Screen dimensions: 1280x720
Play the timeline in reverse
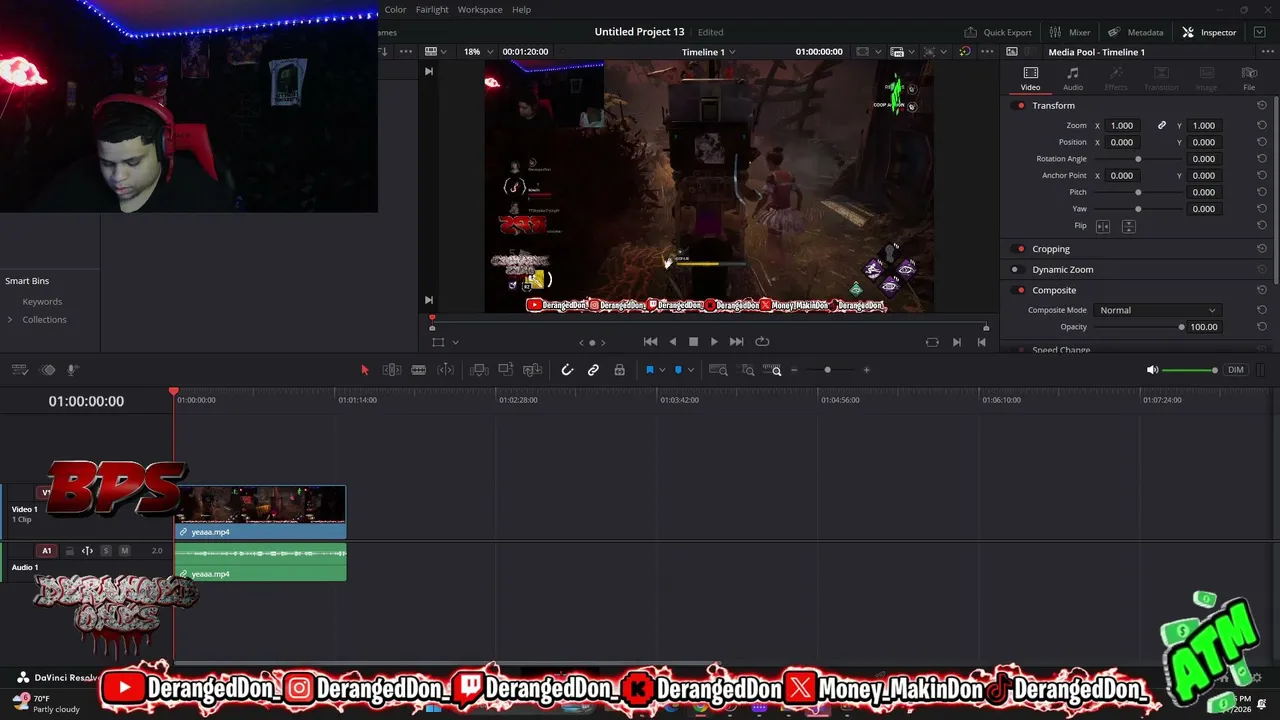(x=672, y=342)
